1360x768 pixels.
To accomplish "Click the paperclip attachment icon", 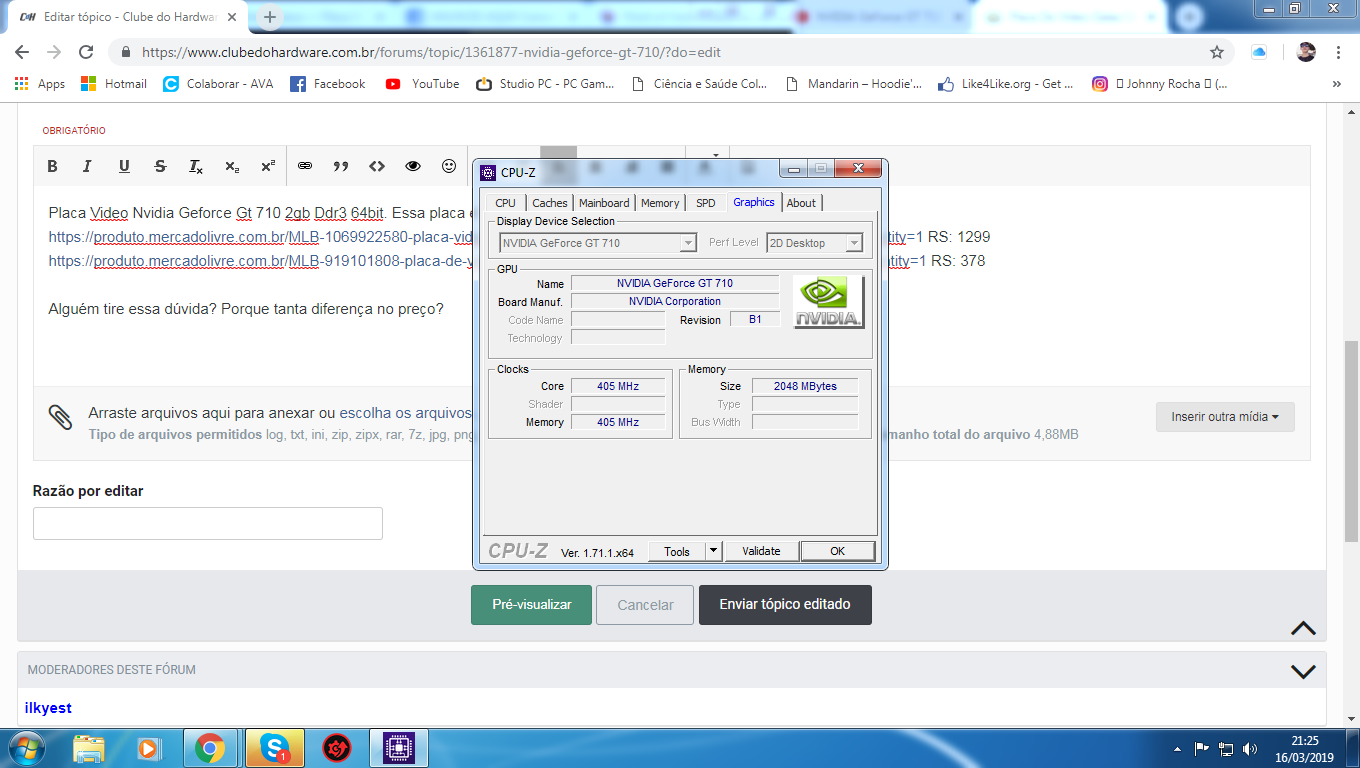I will pyautogui.click(x=60, y=417).
